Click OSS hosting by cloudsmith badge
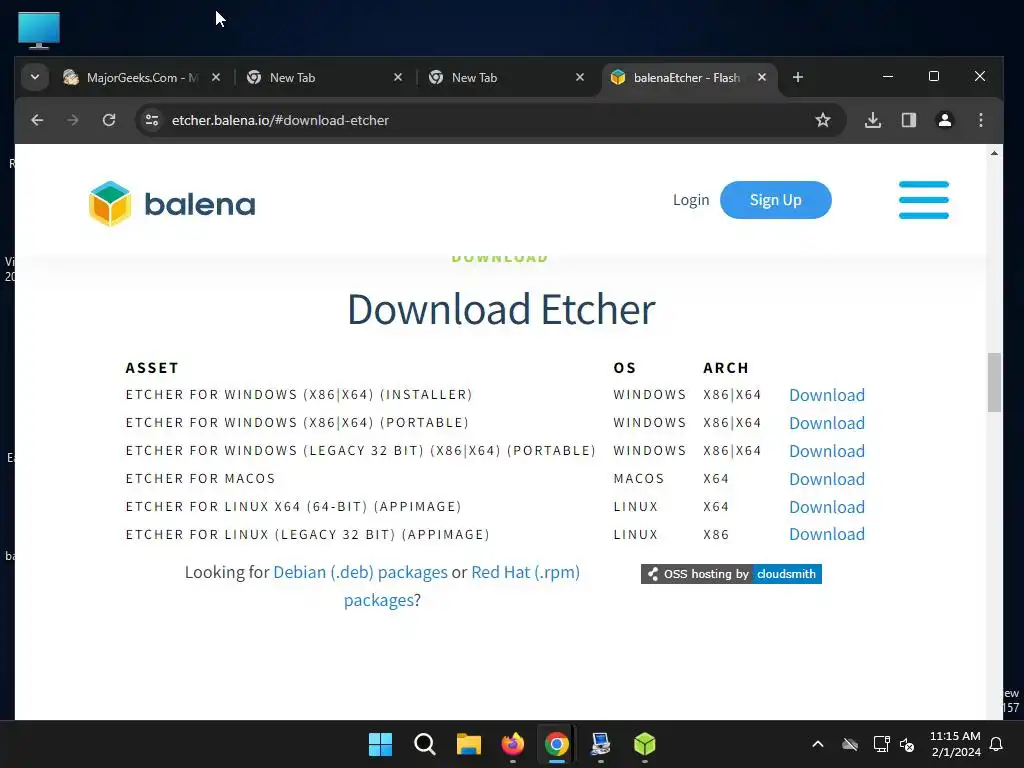Screen dimensions: 1024x768 pos(731,574)
